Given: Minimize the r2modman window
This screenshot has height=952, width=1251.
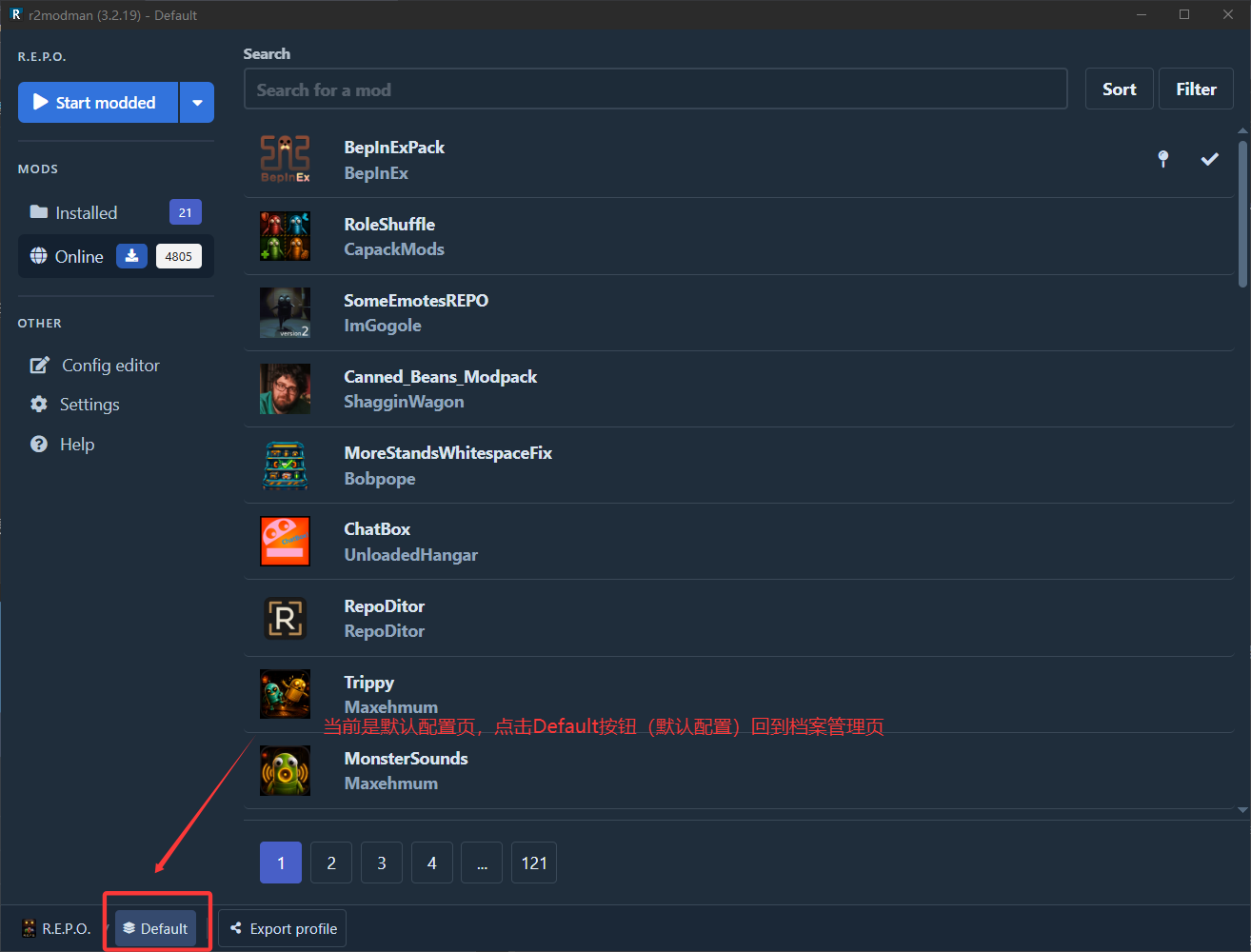Looking at the screenshot, I should [x=1141, y=14].
